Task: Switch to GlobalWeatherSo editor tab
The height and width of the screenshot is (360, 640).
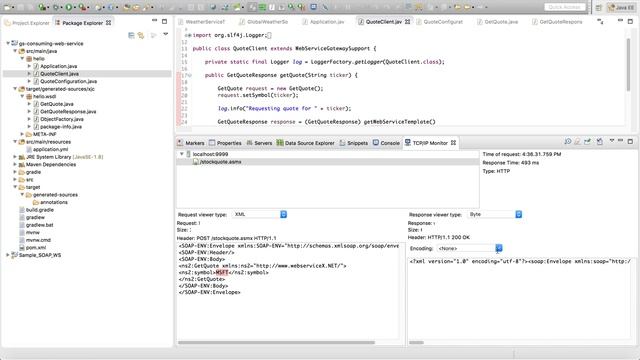Action: click(264, 22)
